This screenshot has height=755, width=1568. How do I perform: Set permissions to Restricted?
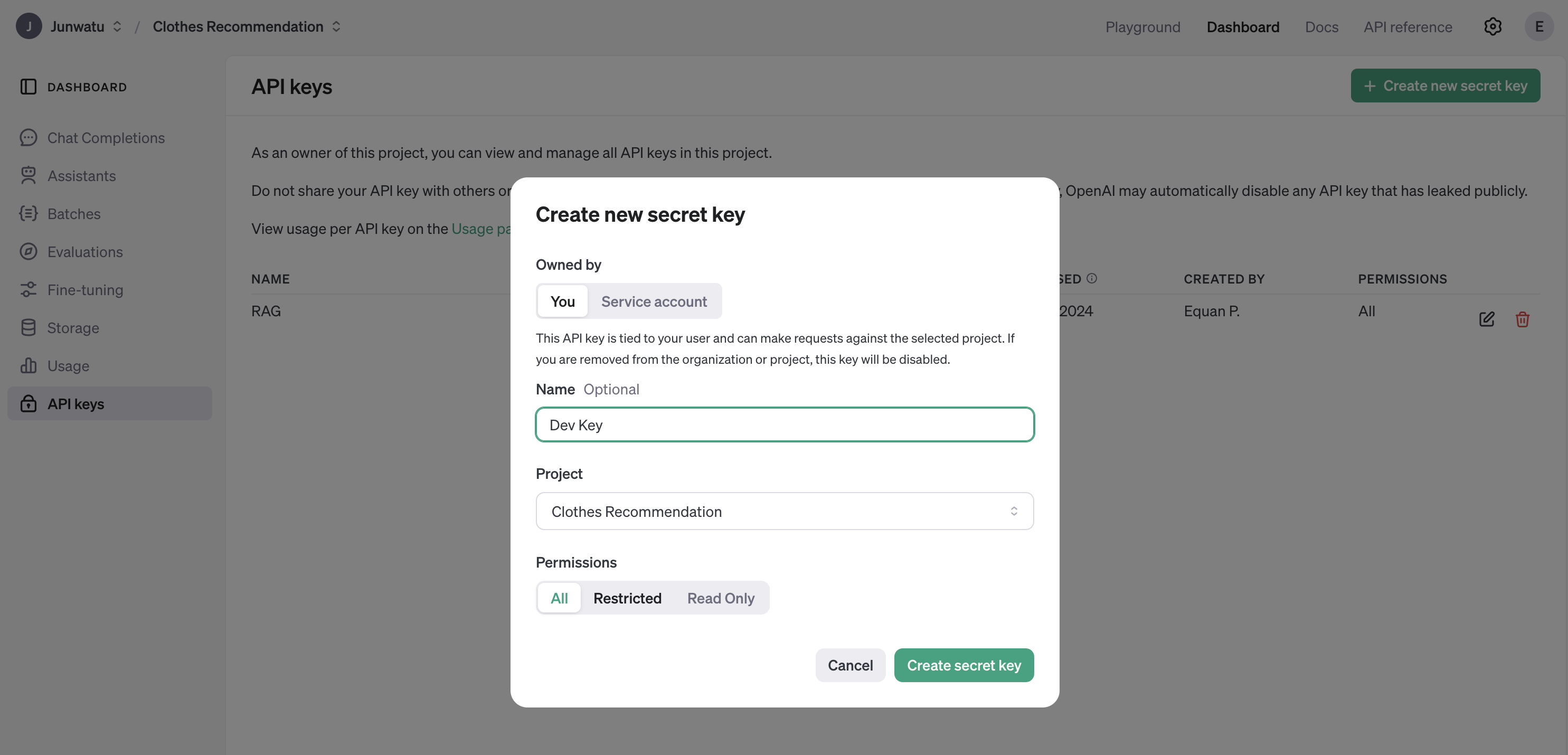pyautogui.click(x=627, y=598)
